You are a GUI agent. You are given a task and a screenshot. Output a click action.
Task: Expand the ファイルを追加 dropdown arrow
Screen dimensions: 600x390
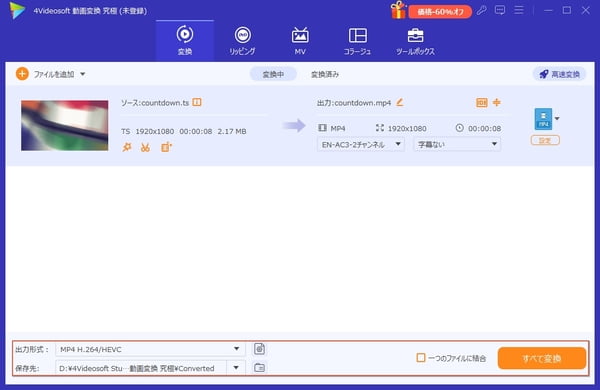pyautogui.click(x=83, y=74)
